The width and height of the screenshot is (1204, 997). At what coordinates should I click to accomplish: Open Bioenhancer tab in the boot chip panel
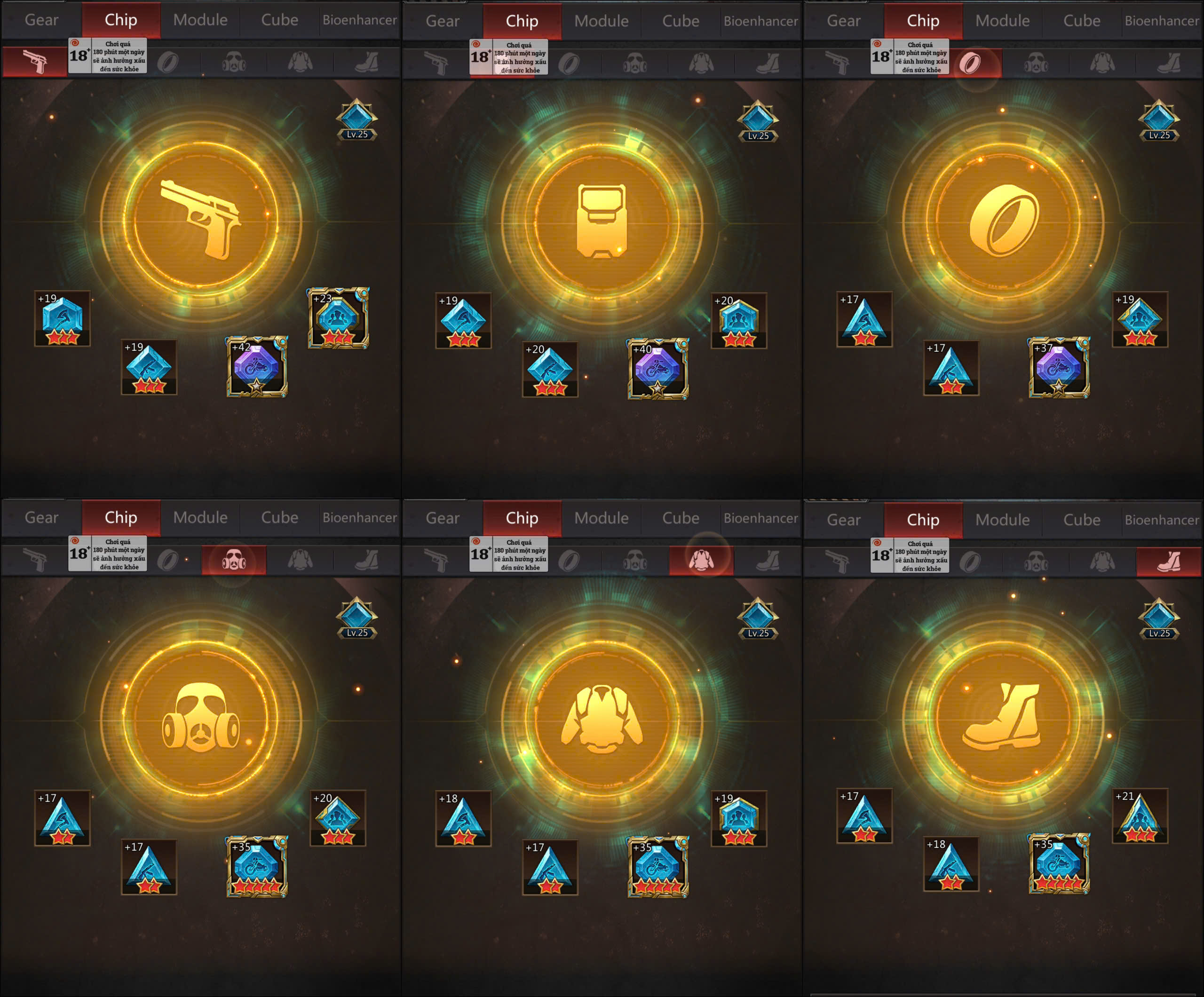tap(1162, 520)
